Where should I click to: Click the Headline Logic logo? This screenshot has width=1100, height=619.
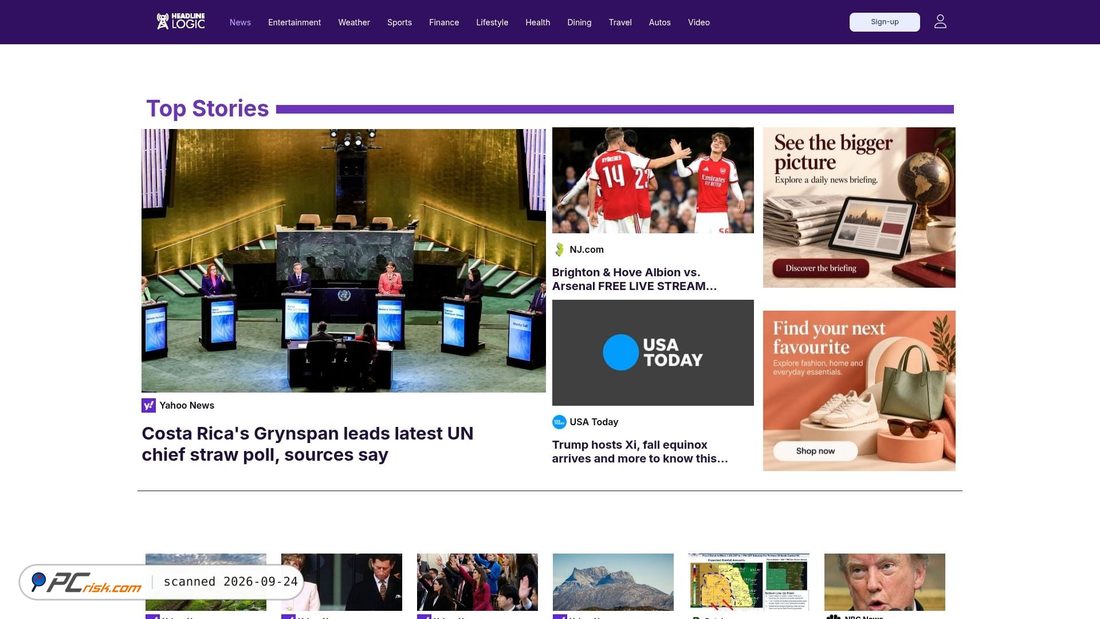180,22
